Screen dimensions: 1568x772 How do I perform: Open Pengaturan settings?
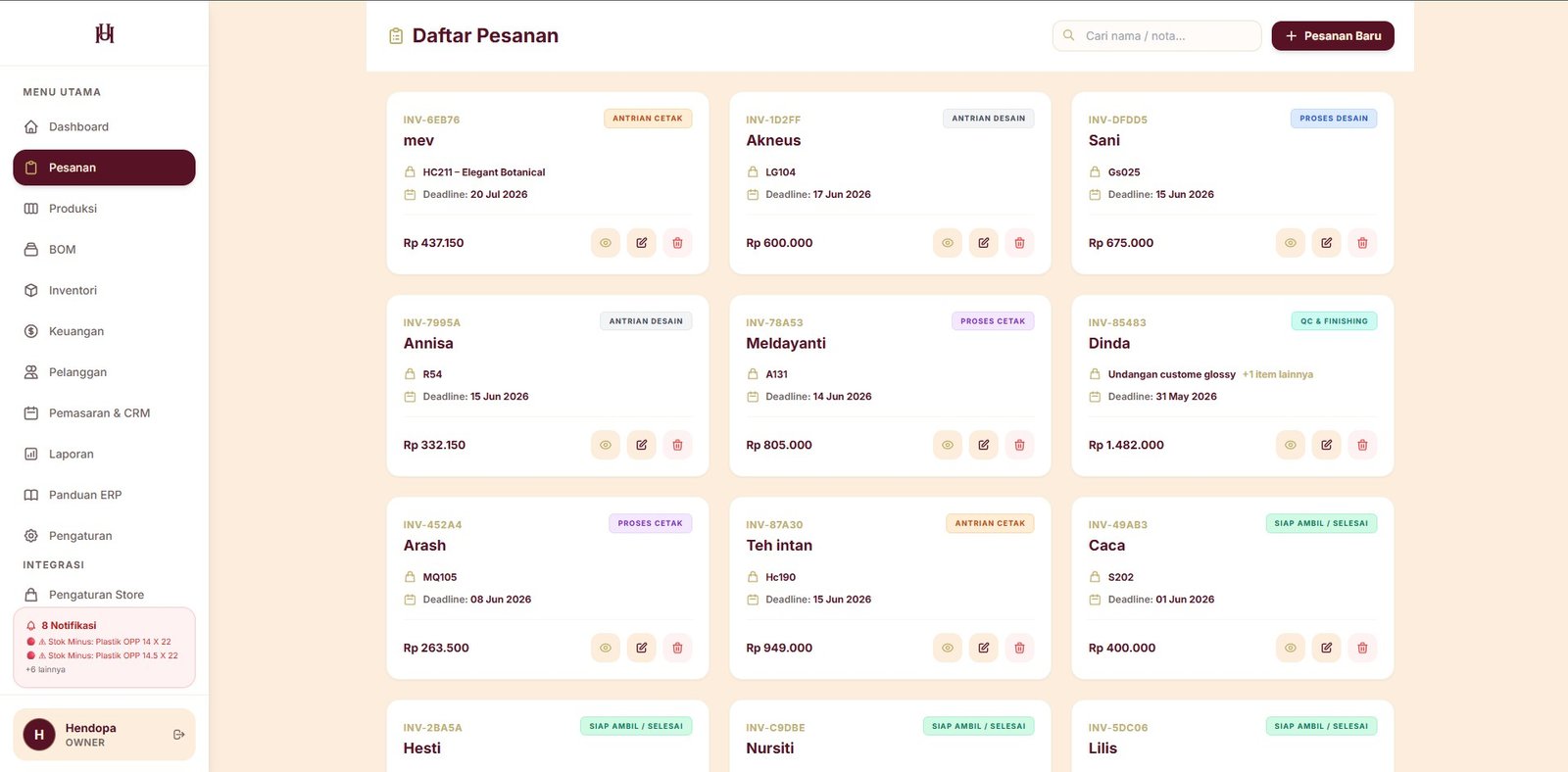104,536
